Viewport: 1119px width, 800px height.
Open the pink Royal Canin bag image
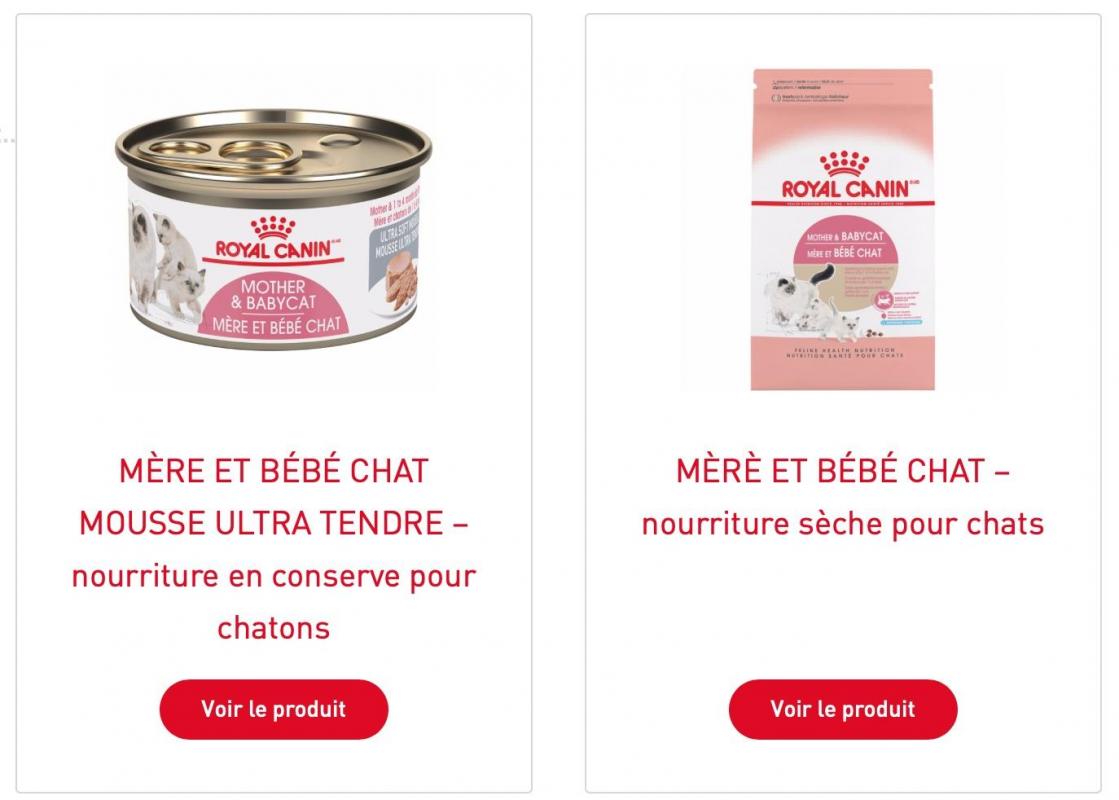[842, 229]
